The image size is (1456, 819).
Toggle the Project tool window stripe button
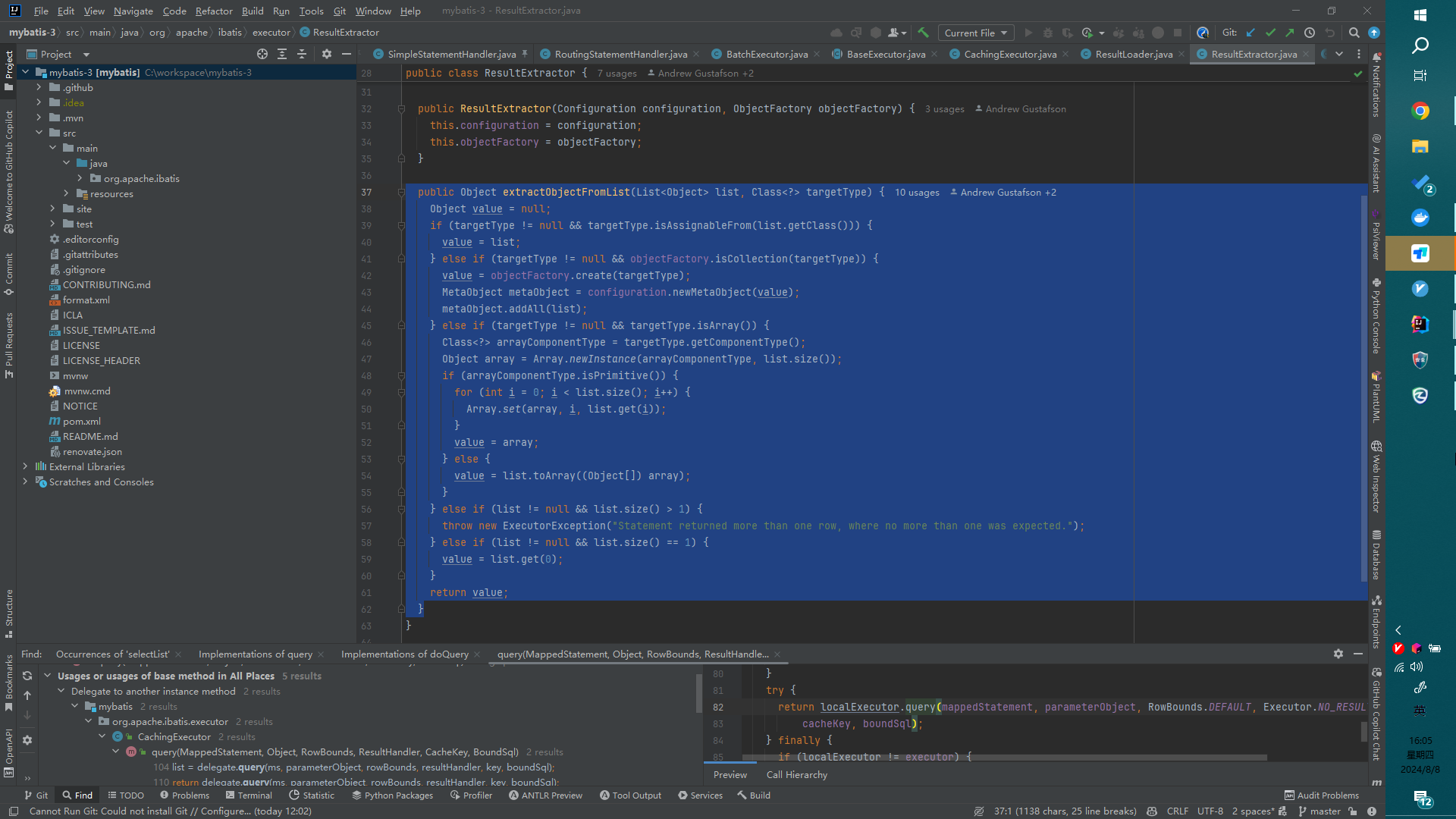[9, 71]
